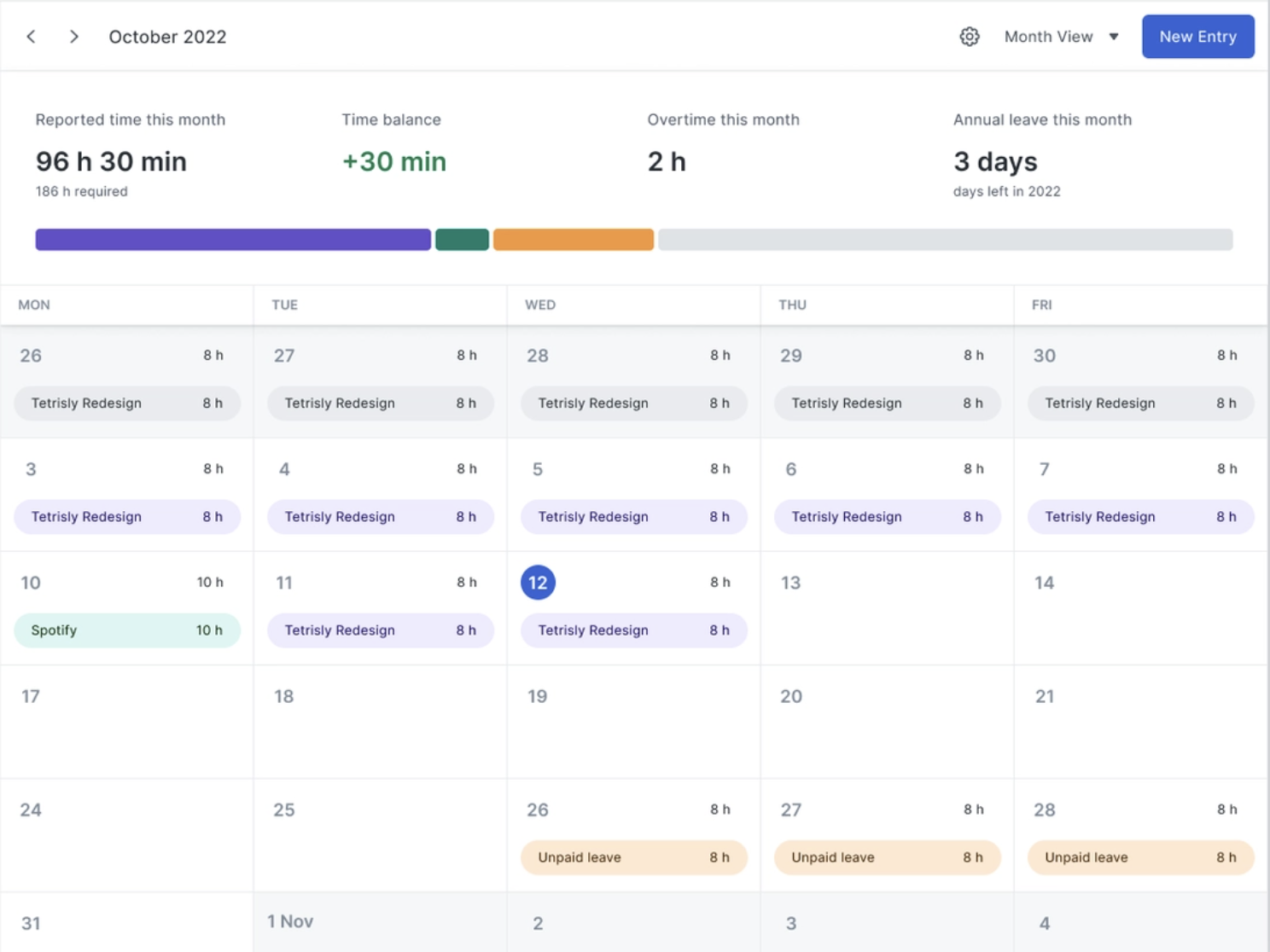Screen dimensions: 1270x952
Task: Open Unpaid leave entry on October 27
Action: pos(887,857)
